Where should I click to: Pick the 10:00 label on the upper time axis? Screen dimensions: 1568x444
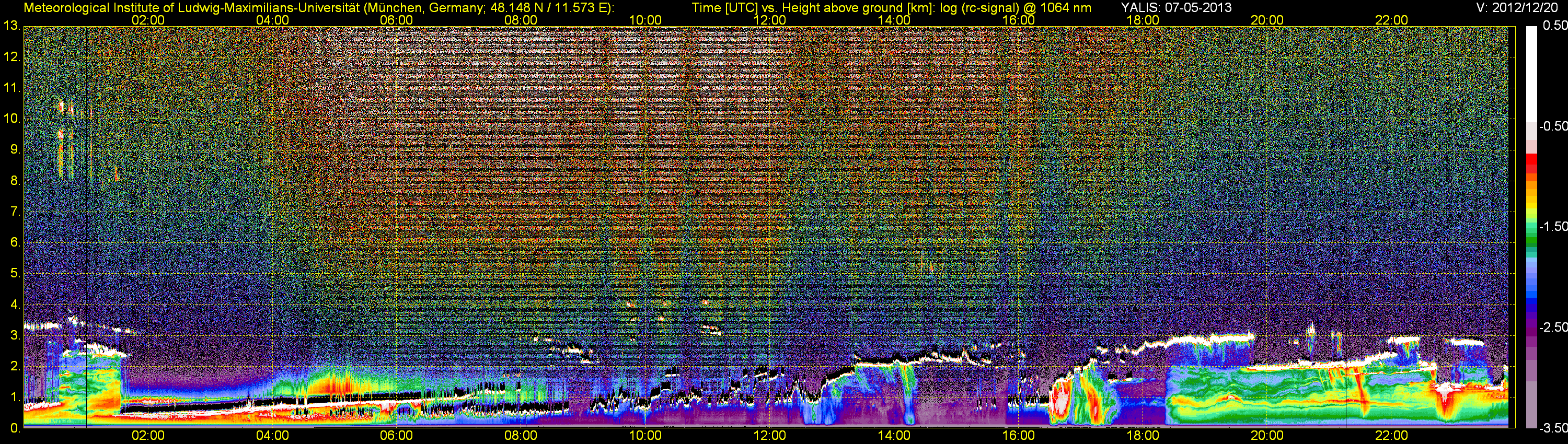pos(645,20)
